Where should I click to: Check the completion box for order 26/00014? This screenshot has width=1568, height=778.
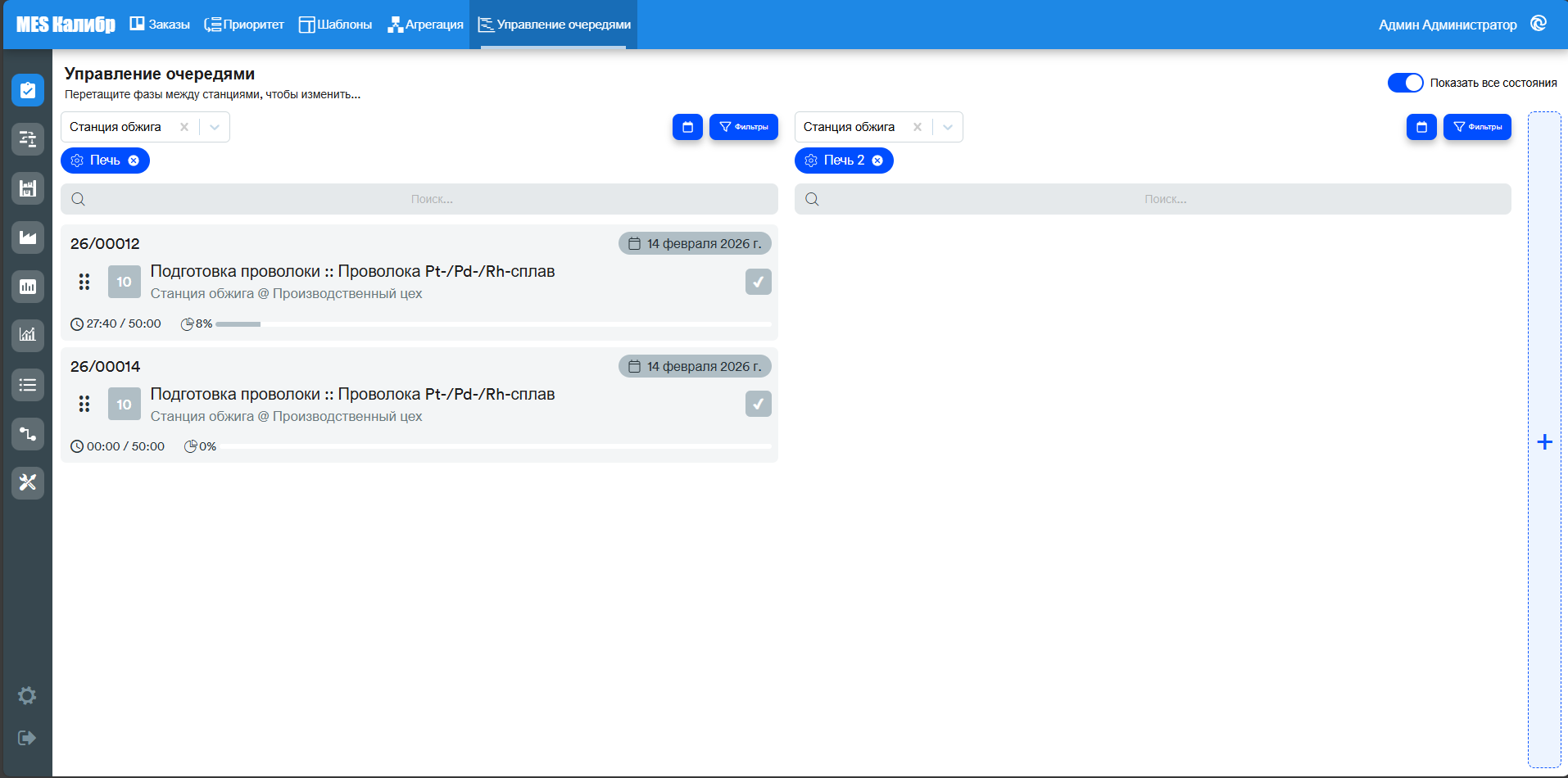[x=759, y=404]
